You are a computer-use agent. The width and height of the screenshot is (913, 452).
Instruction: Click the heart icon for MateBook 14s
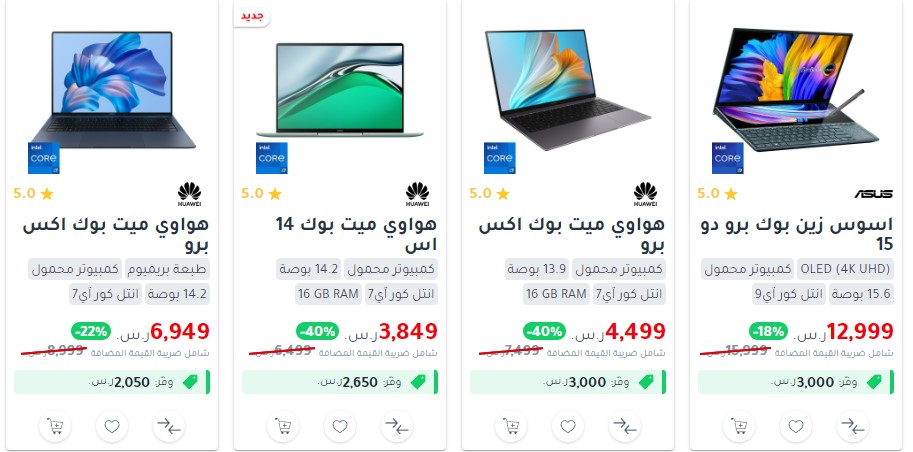click(x=340, y=426)
